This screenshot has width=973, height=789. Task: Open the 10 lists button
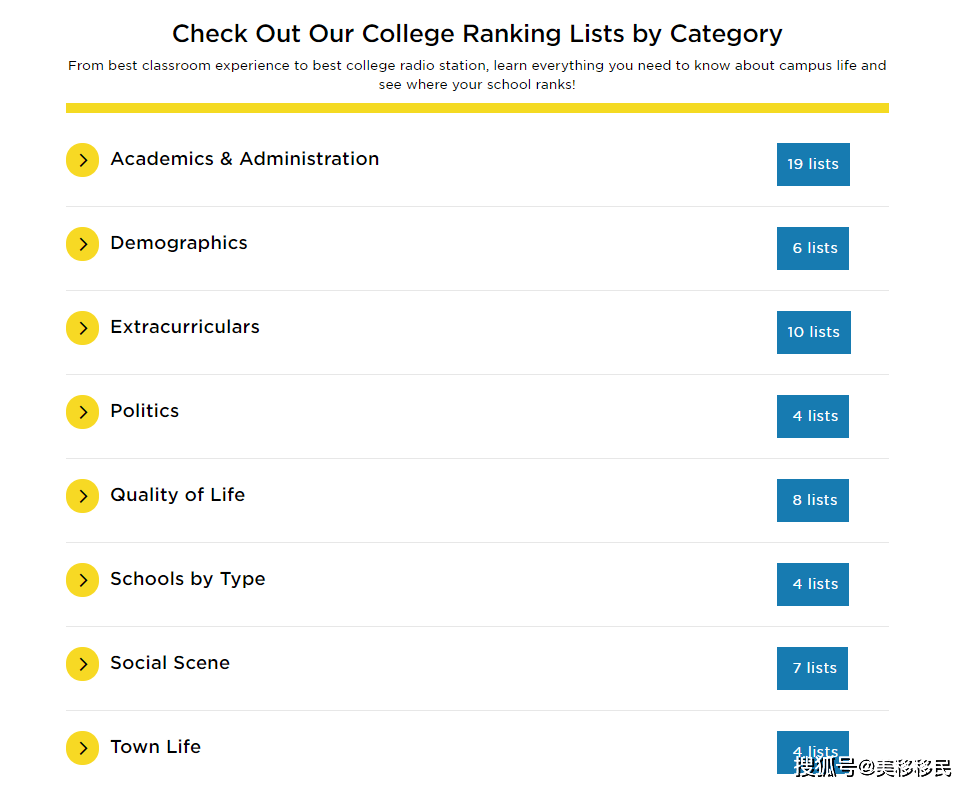[x=814, y=332]
